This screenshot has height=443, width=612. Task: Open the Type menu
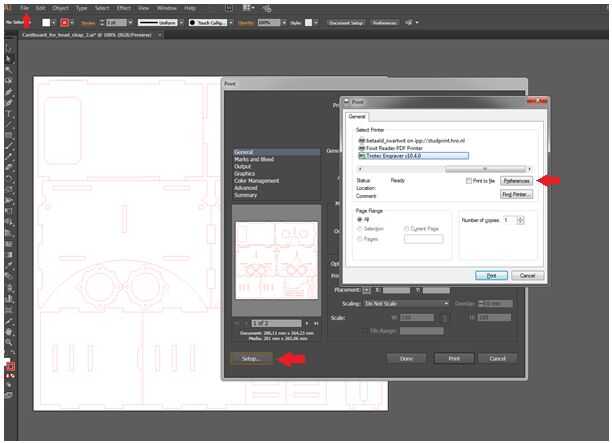pos(82,8)
